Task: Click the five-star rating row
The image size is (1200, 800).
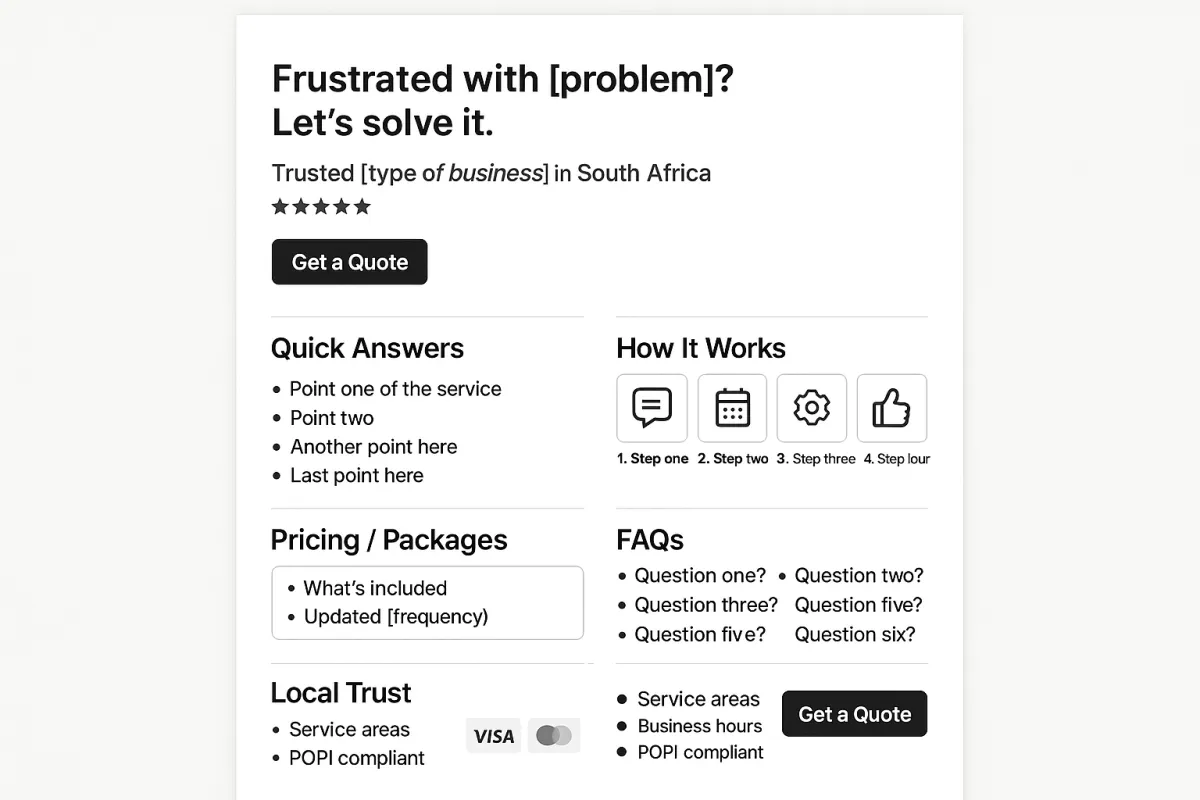Action: [x=321, y=207]
